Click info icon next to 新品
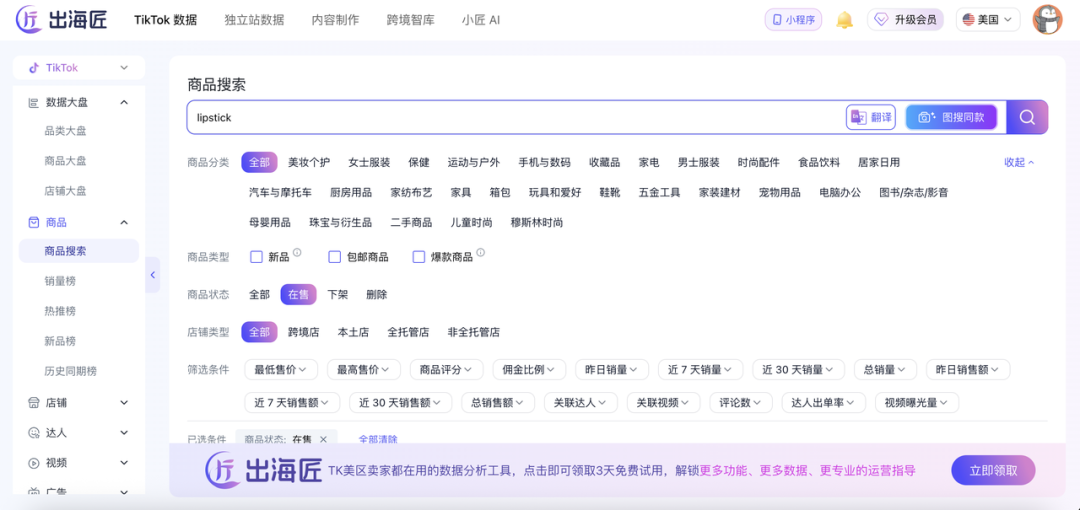 click(x=297, y=253)
